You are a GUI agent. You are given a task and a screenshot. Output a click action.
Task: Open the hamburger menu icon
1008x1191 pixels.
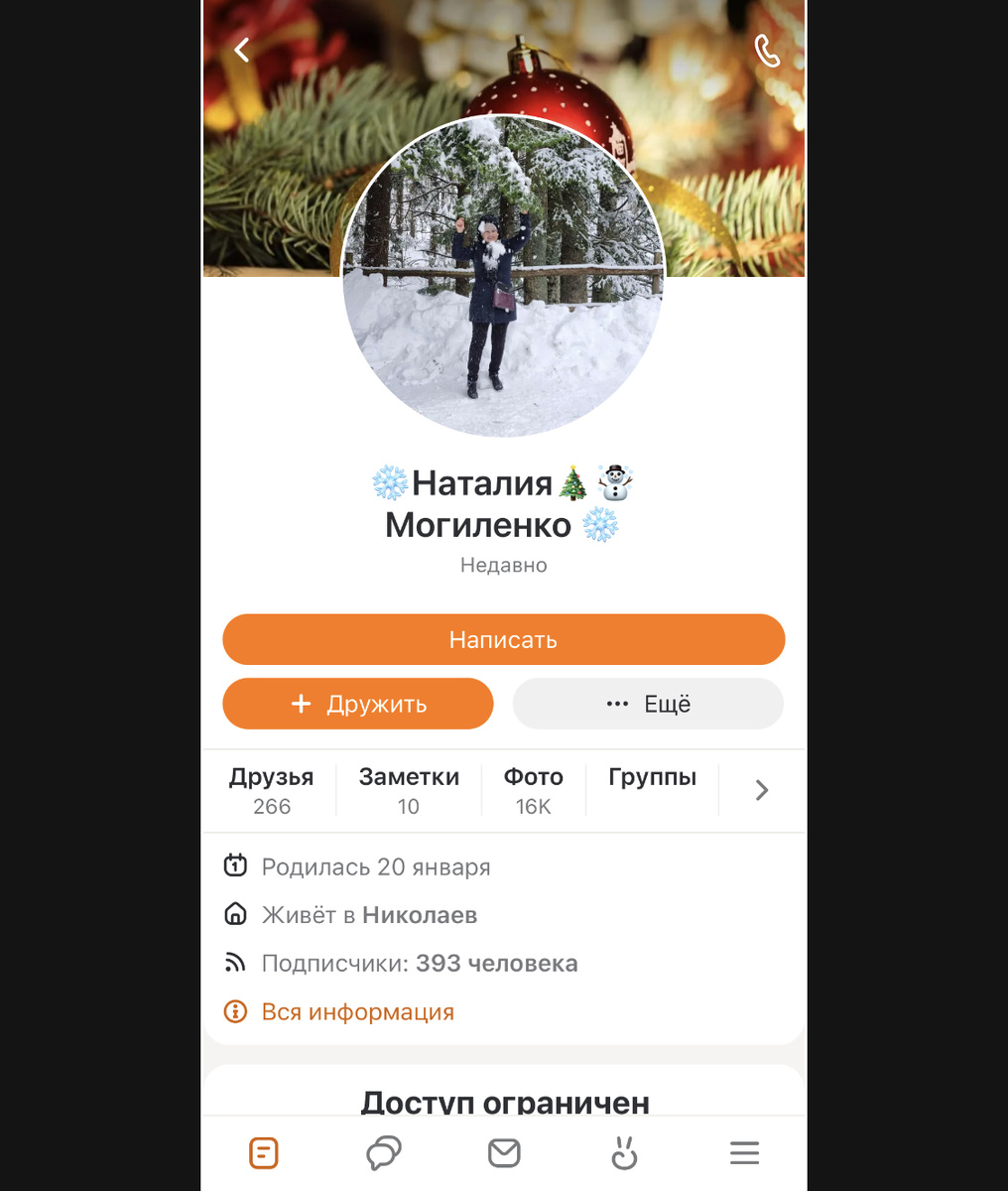744,1153
